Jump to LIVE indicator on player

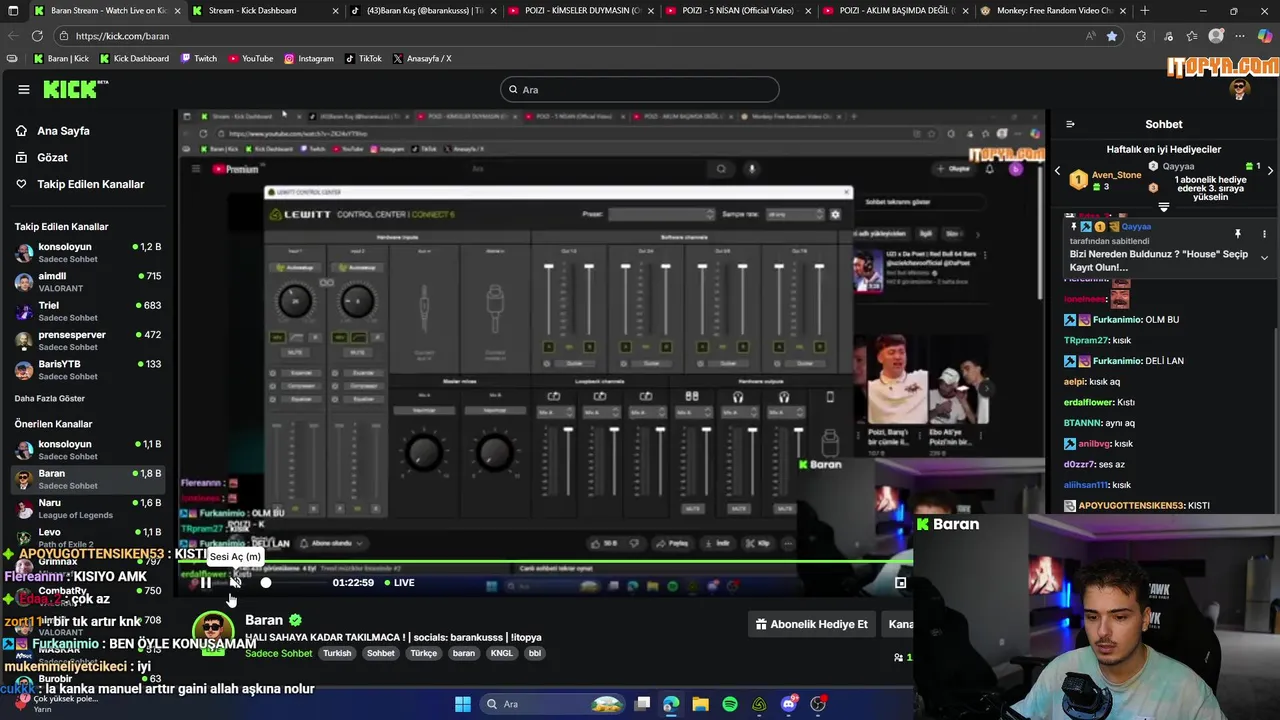click(x=400, y=583)
